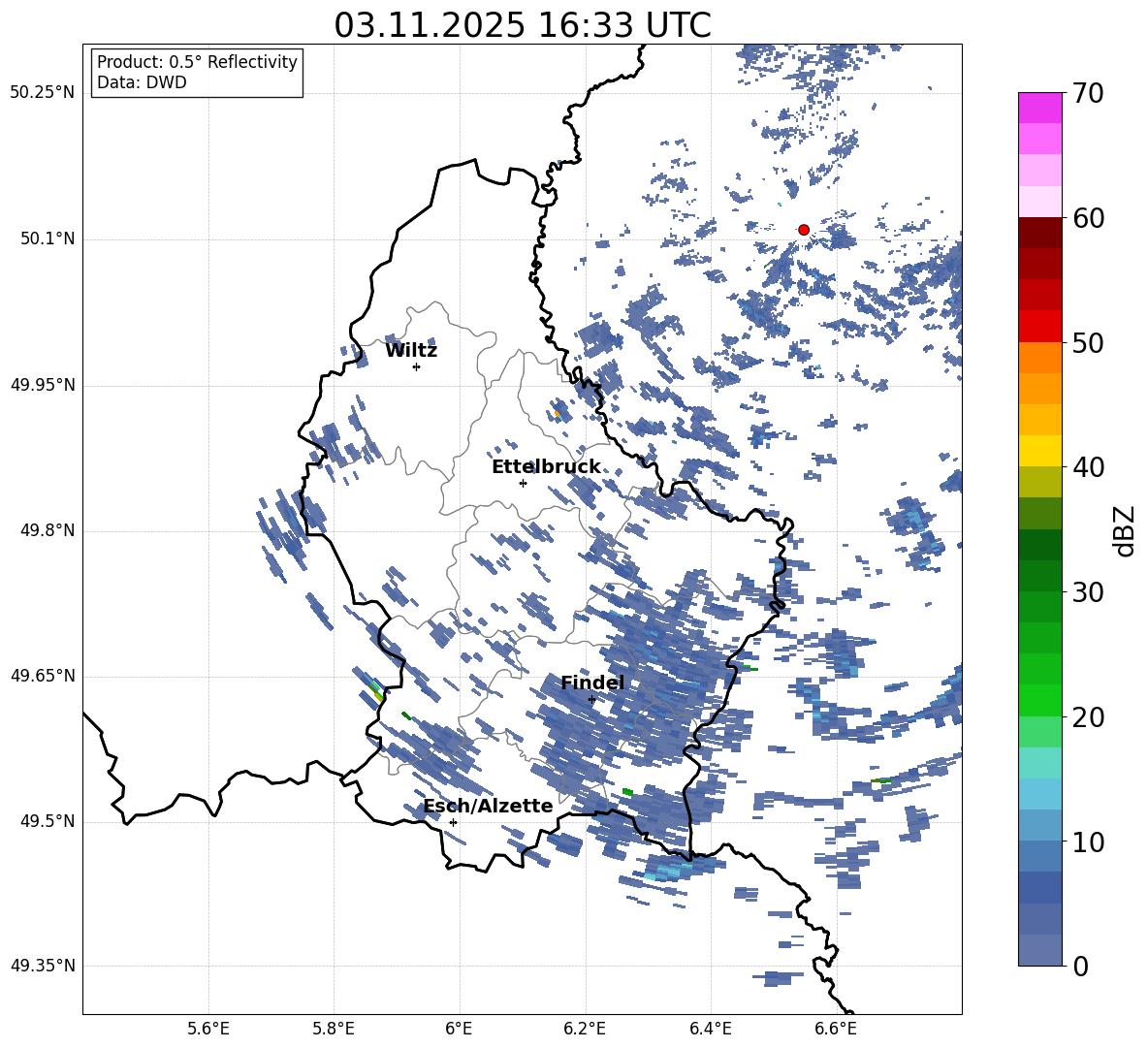Click the Esch/Alzette city label

[x=488, y=806]
